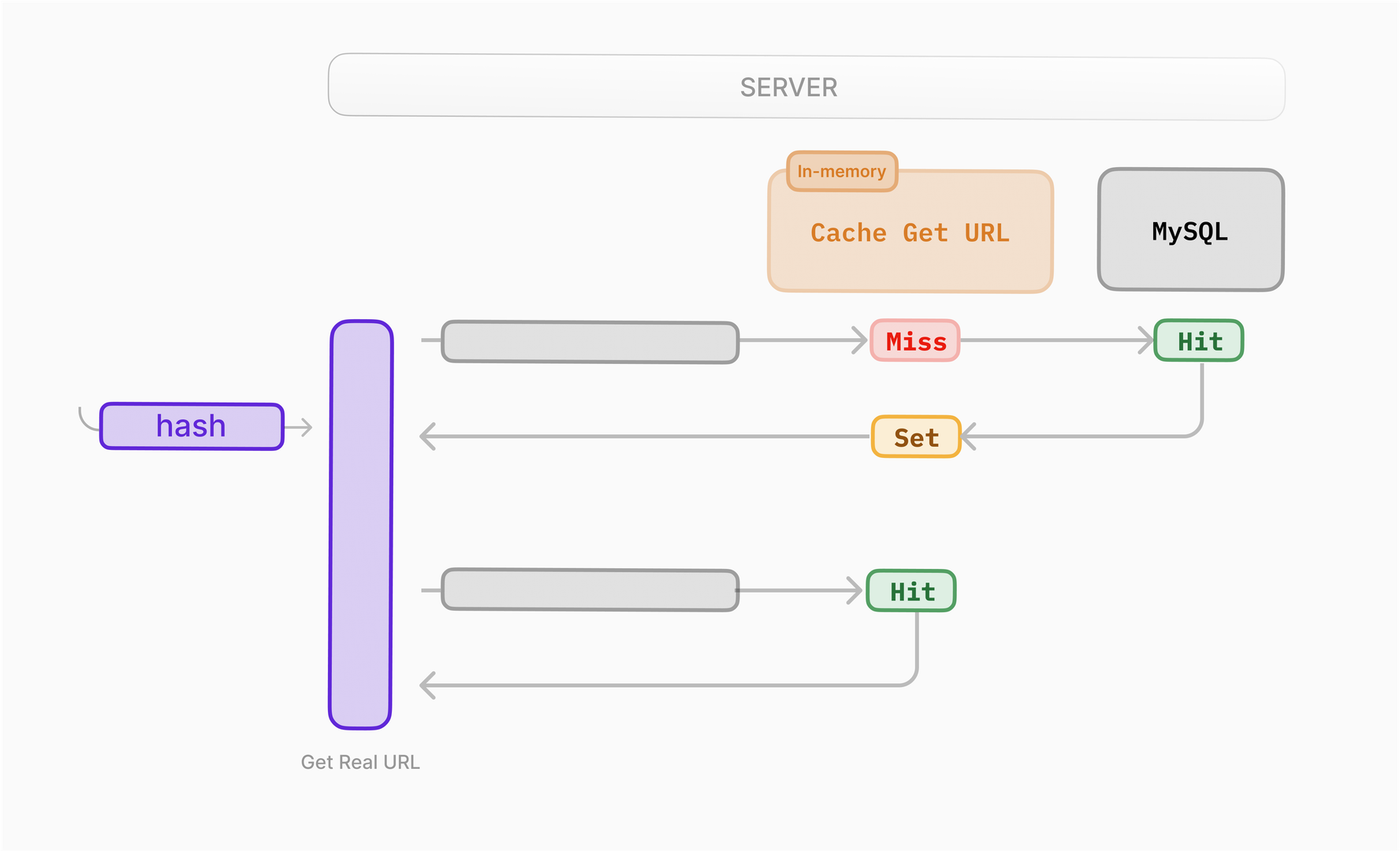Viewport: 1400px width, 851px height.
Task: Click the lower Hit badge beneath the cache column
Action: [x=911, y=591]
